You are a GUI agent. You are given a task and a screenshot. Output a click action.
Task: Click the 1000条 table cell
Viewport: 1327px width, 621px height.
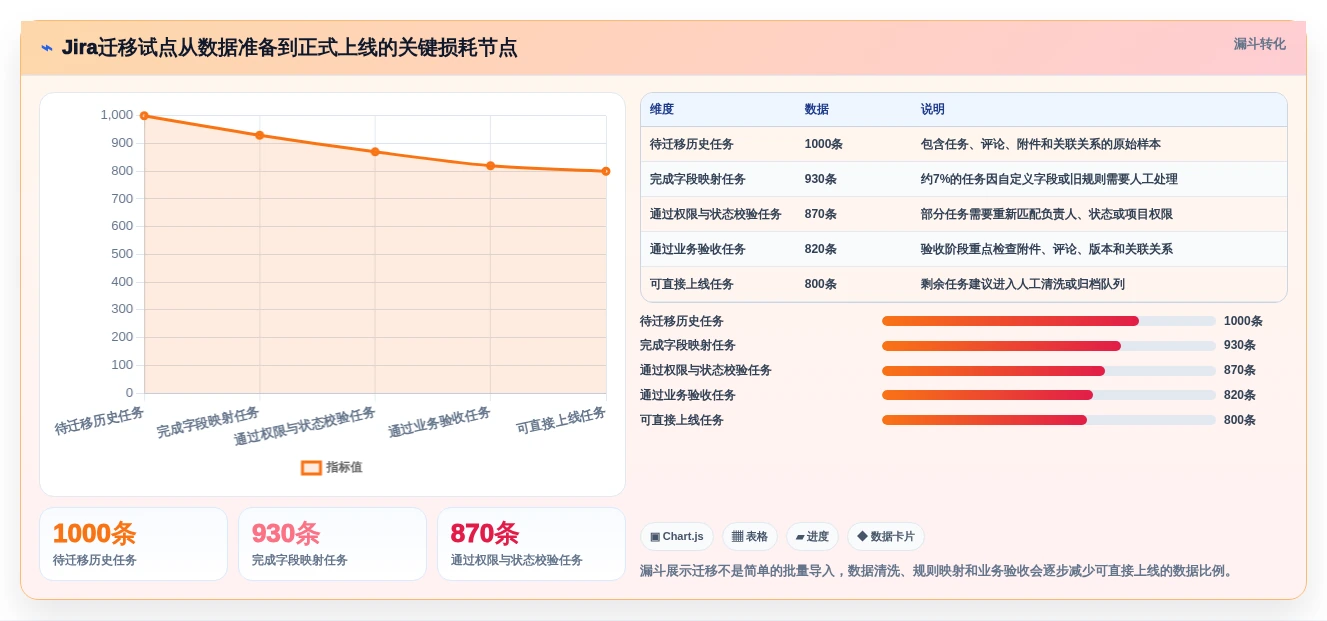point(824,144)
